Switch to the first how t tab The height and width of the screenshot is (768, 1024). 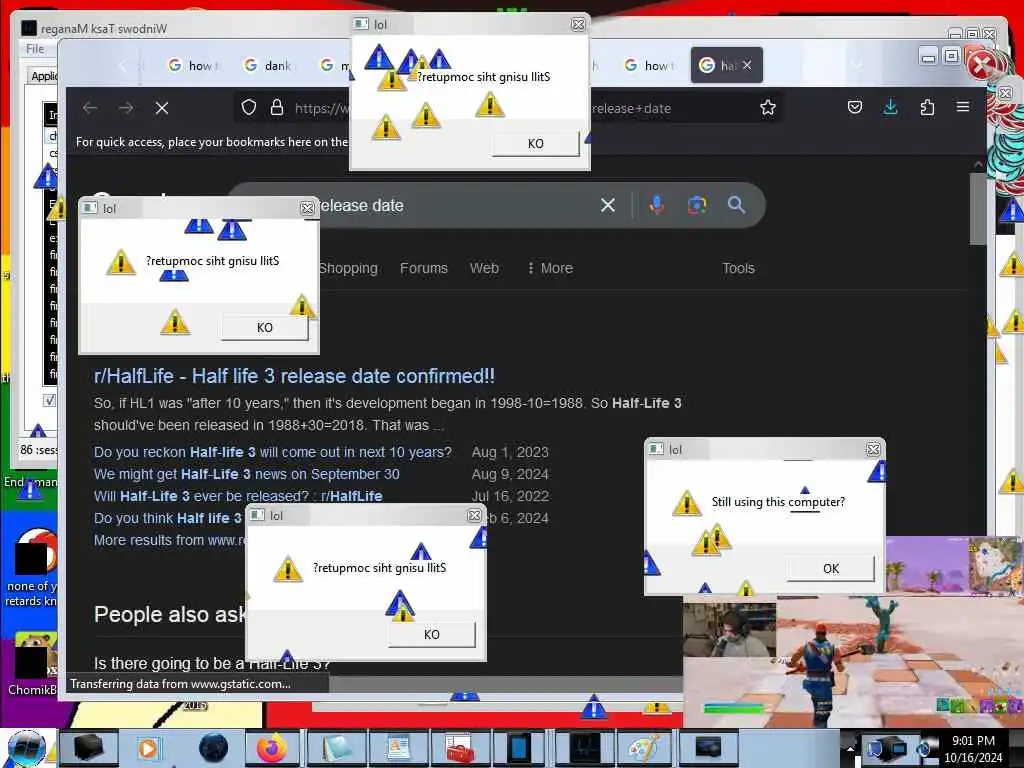[194, 65]
